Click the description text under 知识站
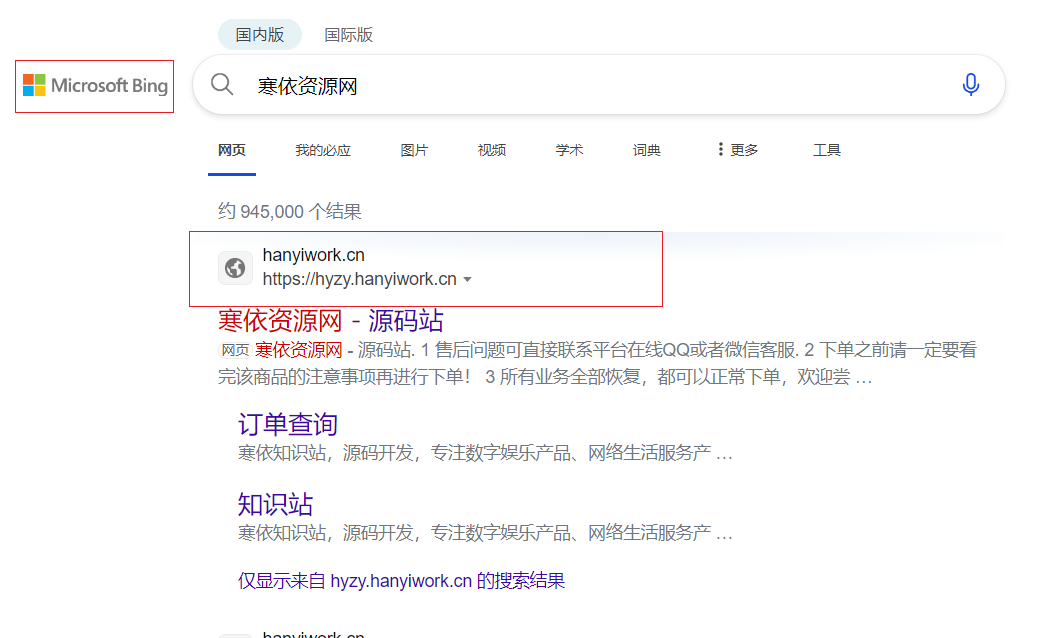Screen dimensions: 1049x638 [485, 533]
